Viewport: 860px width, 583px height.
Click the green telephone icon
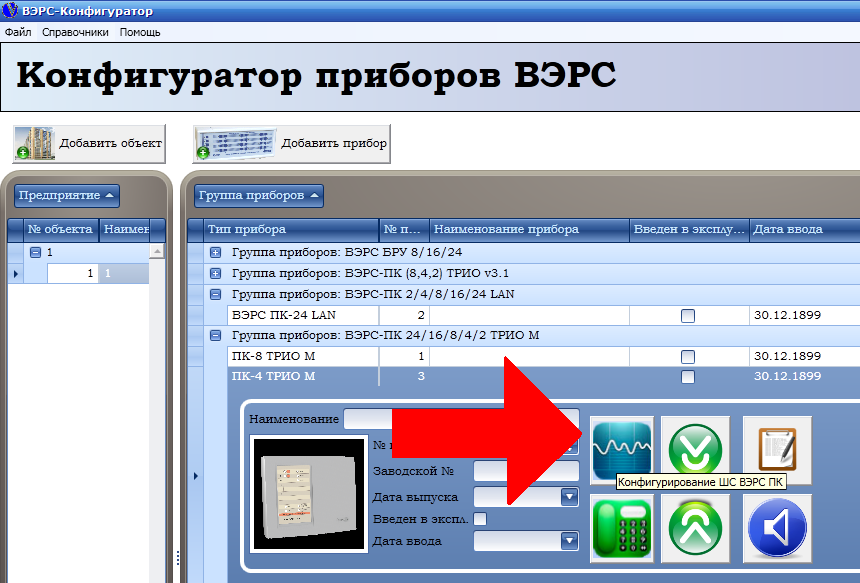click(621, 527)
